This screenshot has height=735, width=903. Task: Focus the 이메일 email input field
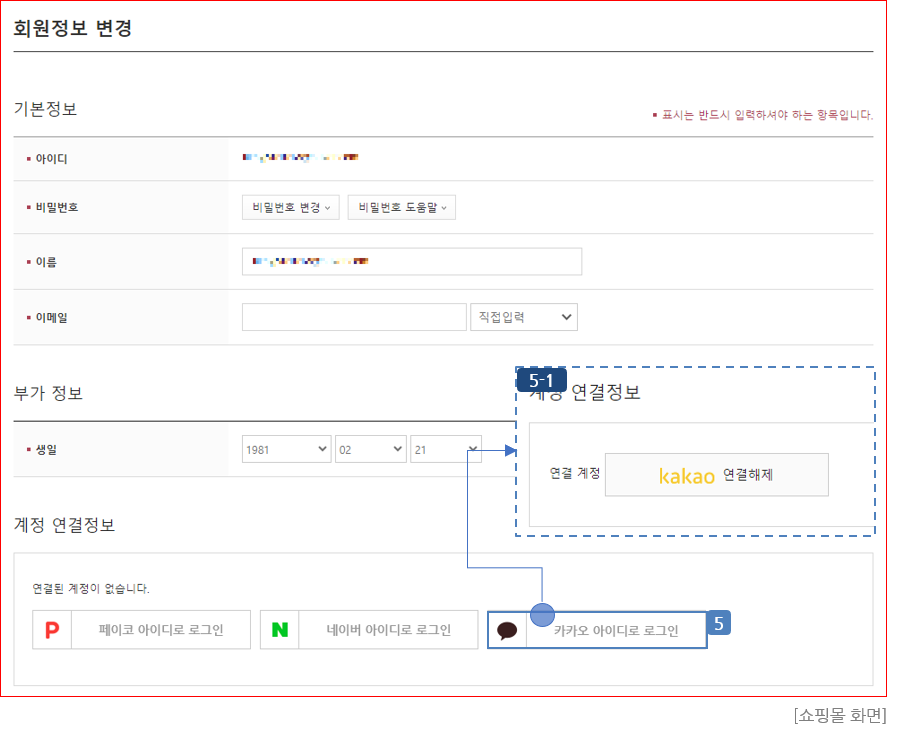(x=354, y=317)
